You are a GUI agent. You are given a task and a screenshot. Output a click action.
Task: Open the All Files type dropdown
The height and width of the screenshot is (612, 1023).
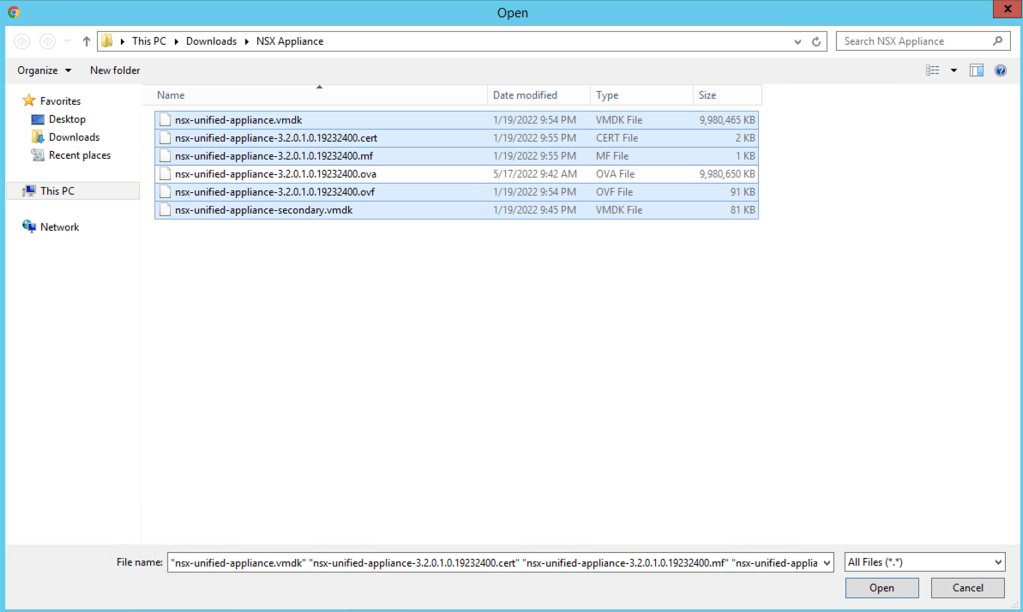point(923,563)
